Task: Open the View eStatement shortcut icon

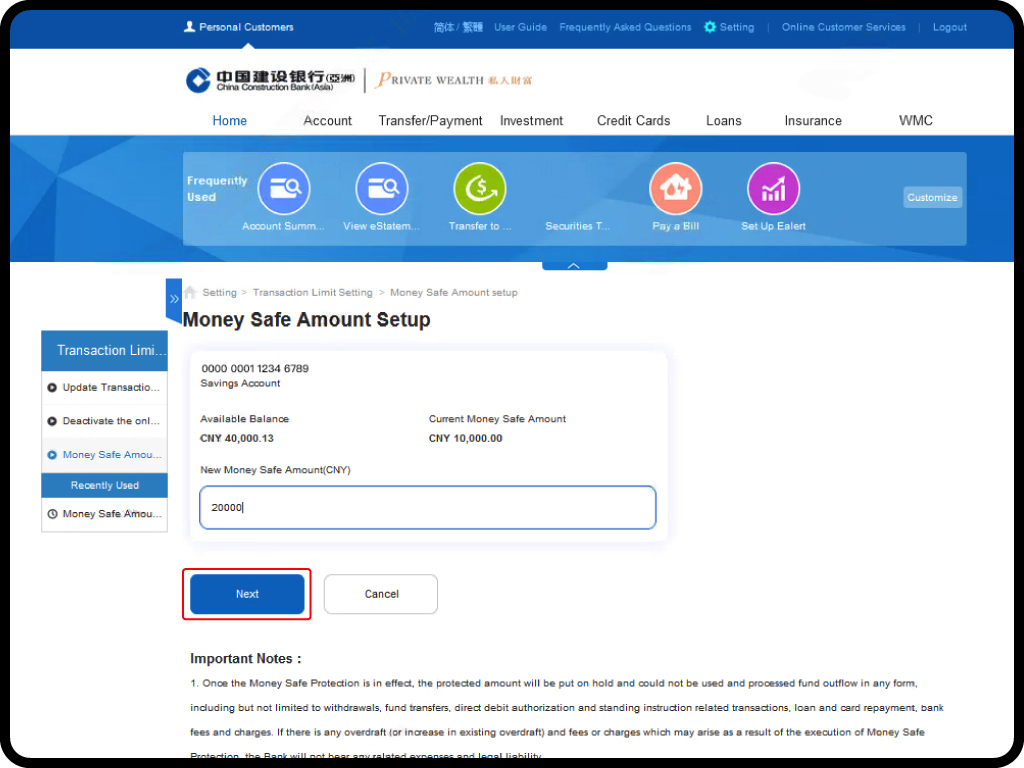Action: pyautogui.click(x=383, y=189)
